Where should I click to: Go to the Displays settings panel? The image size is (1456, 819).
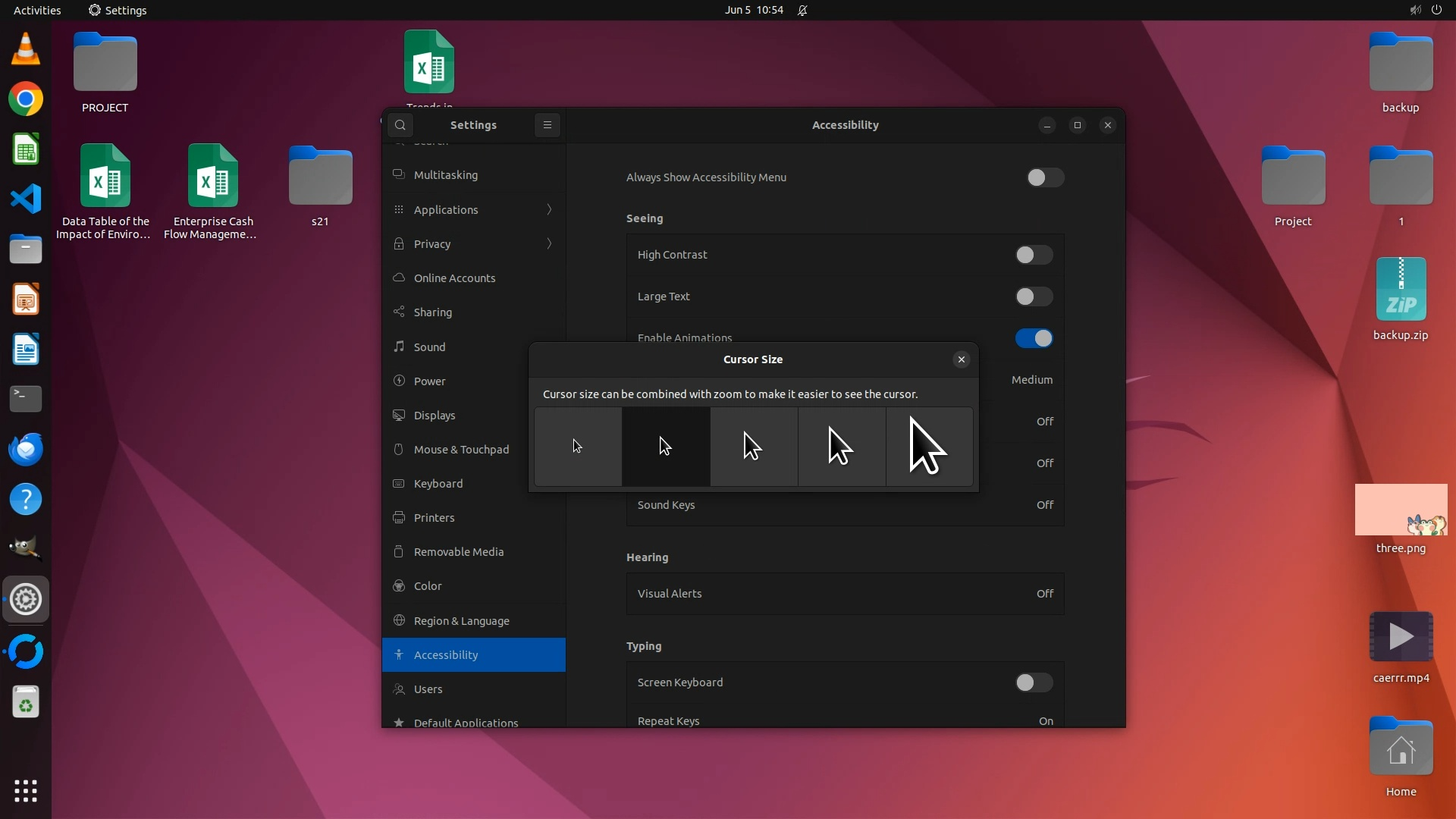[x=435, y=416]
